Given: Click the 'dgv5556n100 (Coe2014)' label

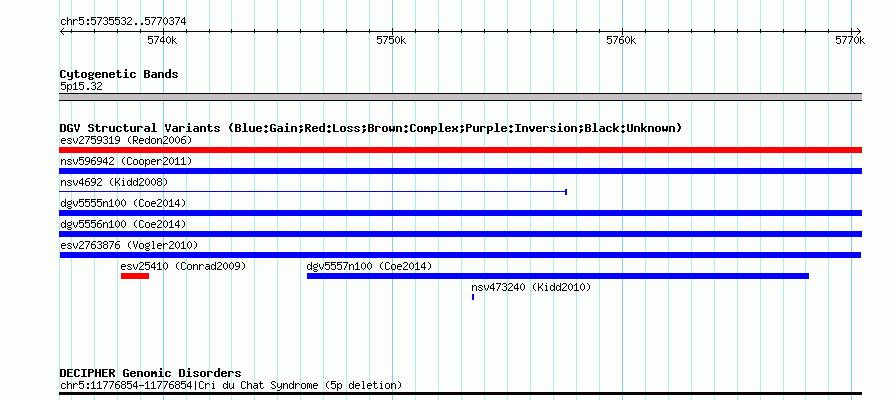Looking at the screenshot, I should click(x=123, y=224).
